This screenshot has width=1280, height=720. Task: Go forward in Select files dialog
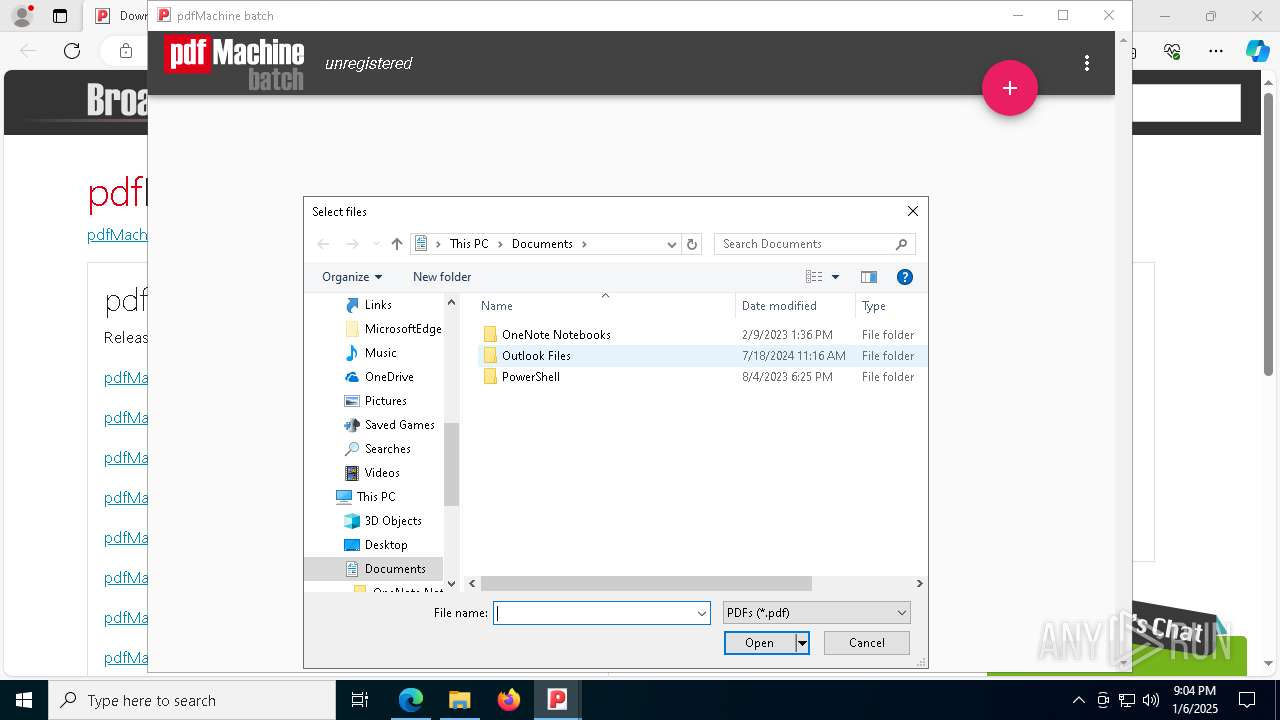pyautogui.click(x=352, y=244)
